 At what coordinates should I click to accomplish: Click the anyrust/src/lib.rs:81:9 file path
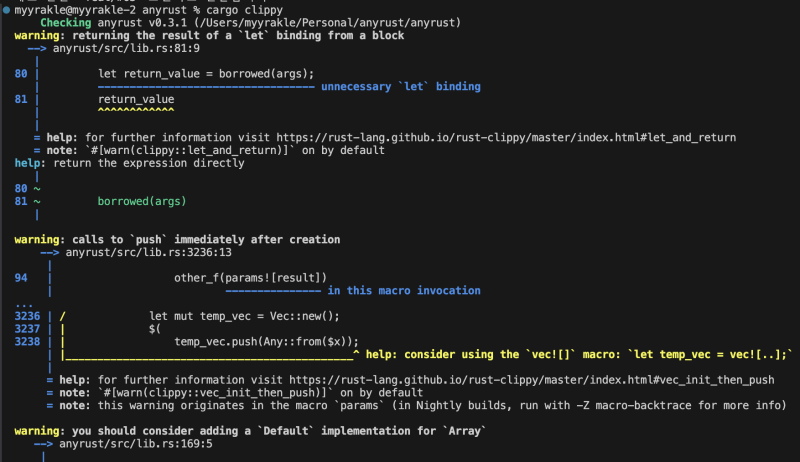[126, 48]
